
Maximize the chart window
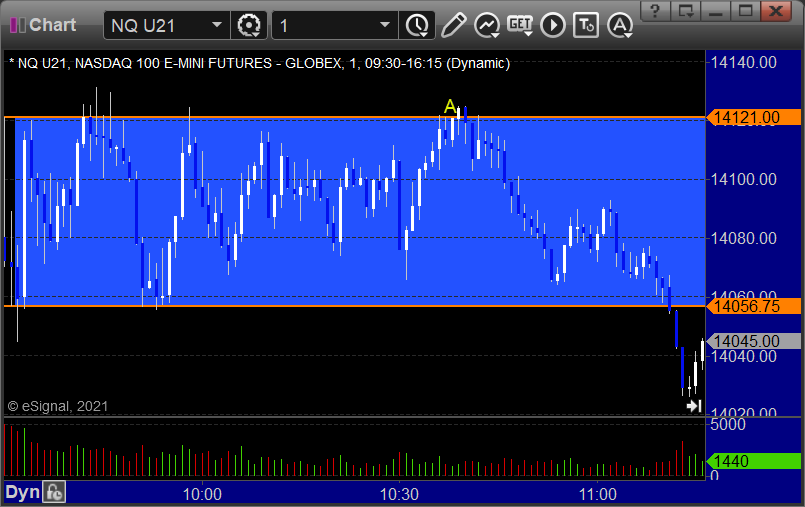click(745, 11)
